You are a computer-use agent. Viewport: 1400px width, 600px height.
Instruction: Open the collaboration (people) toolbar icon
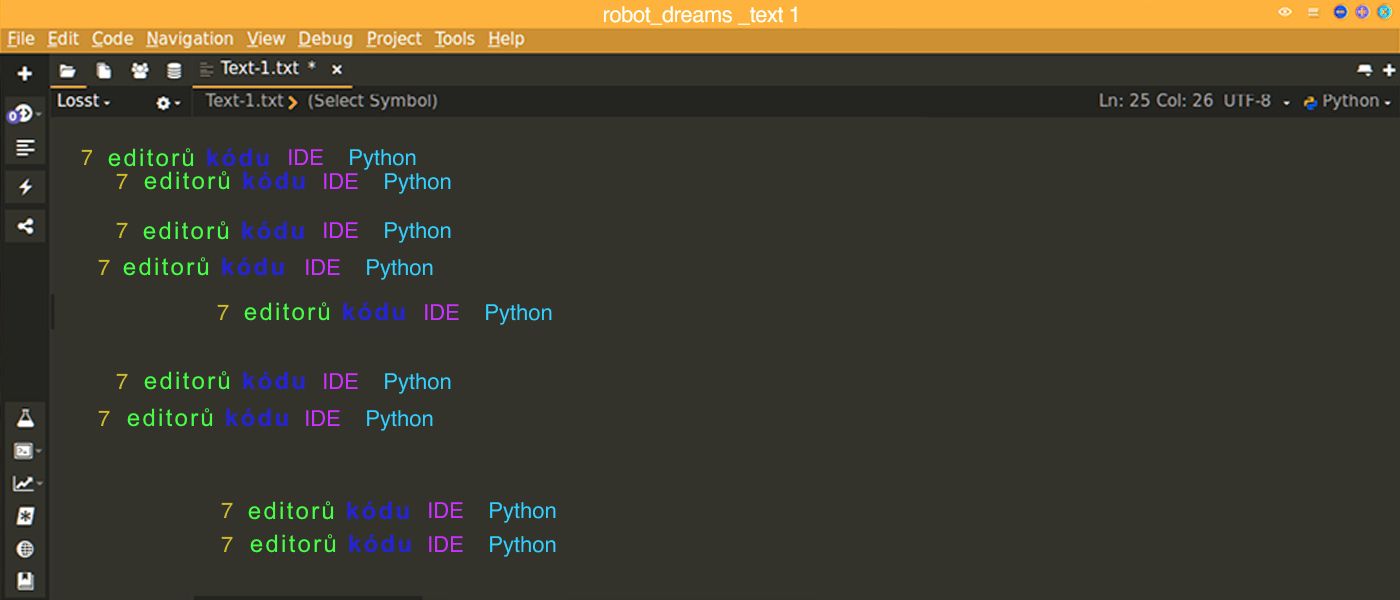[x=139, y=69]
